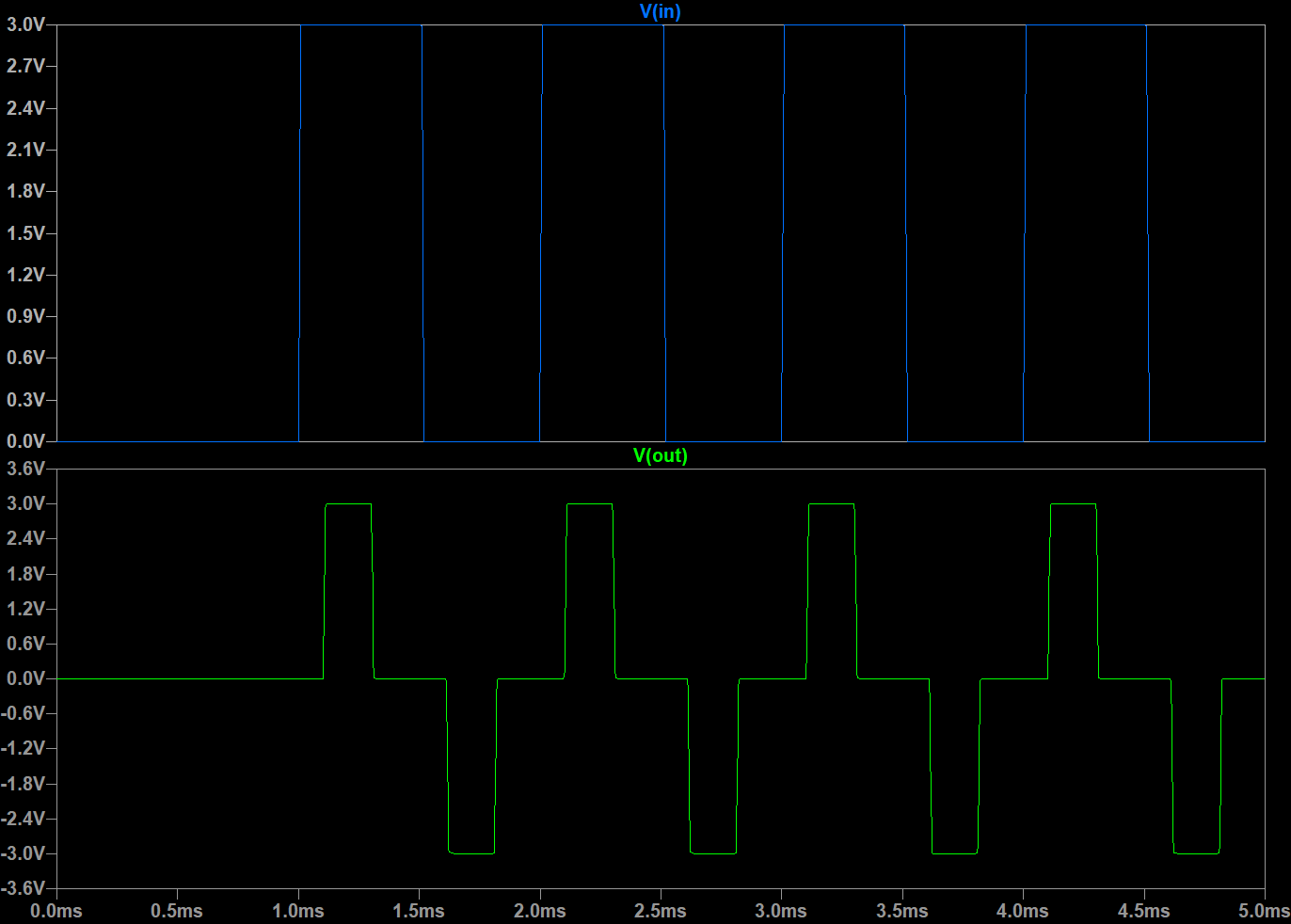The image size is (1291, 924).
Task: Click the 3.6V axis label
Action: 25,469
